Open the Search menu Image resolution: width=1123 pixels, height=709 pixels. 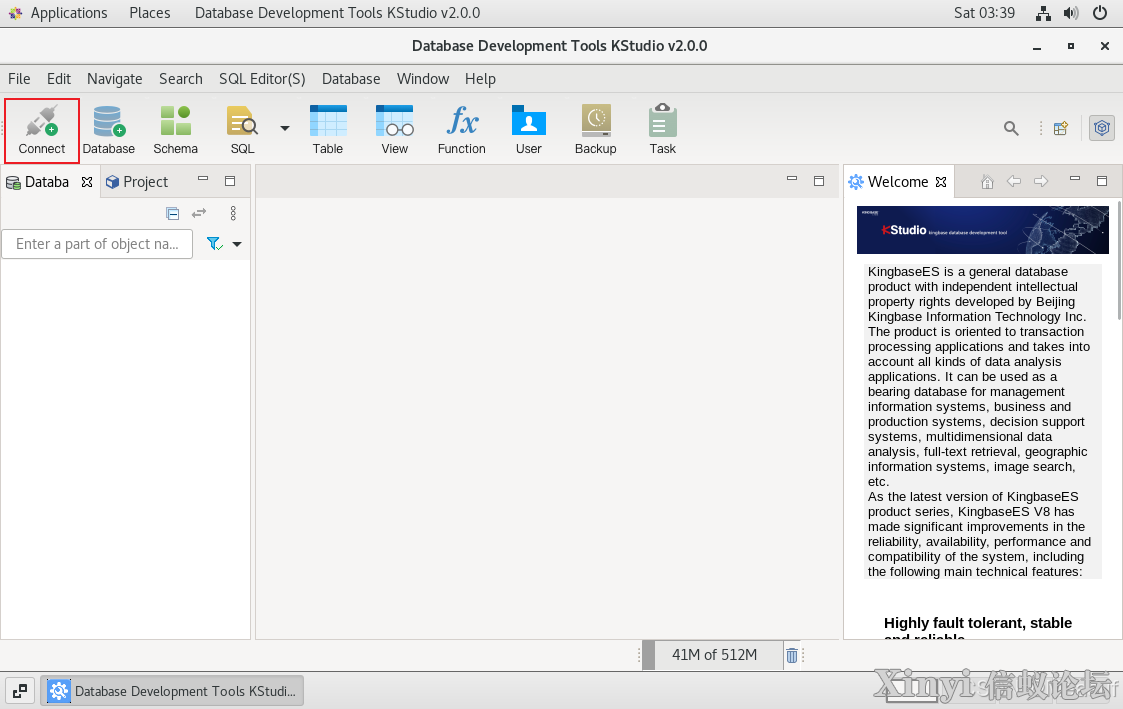[x=180, y=79]
